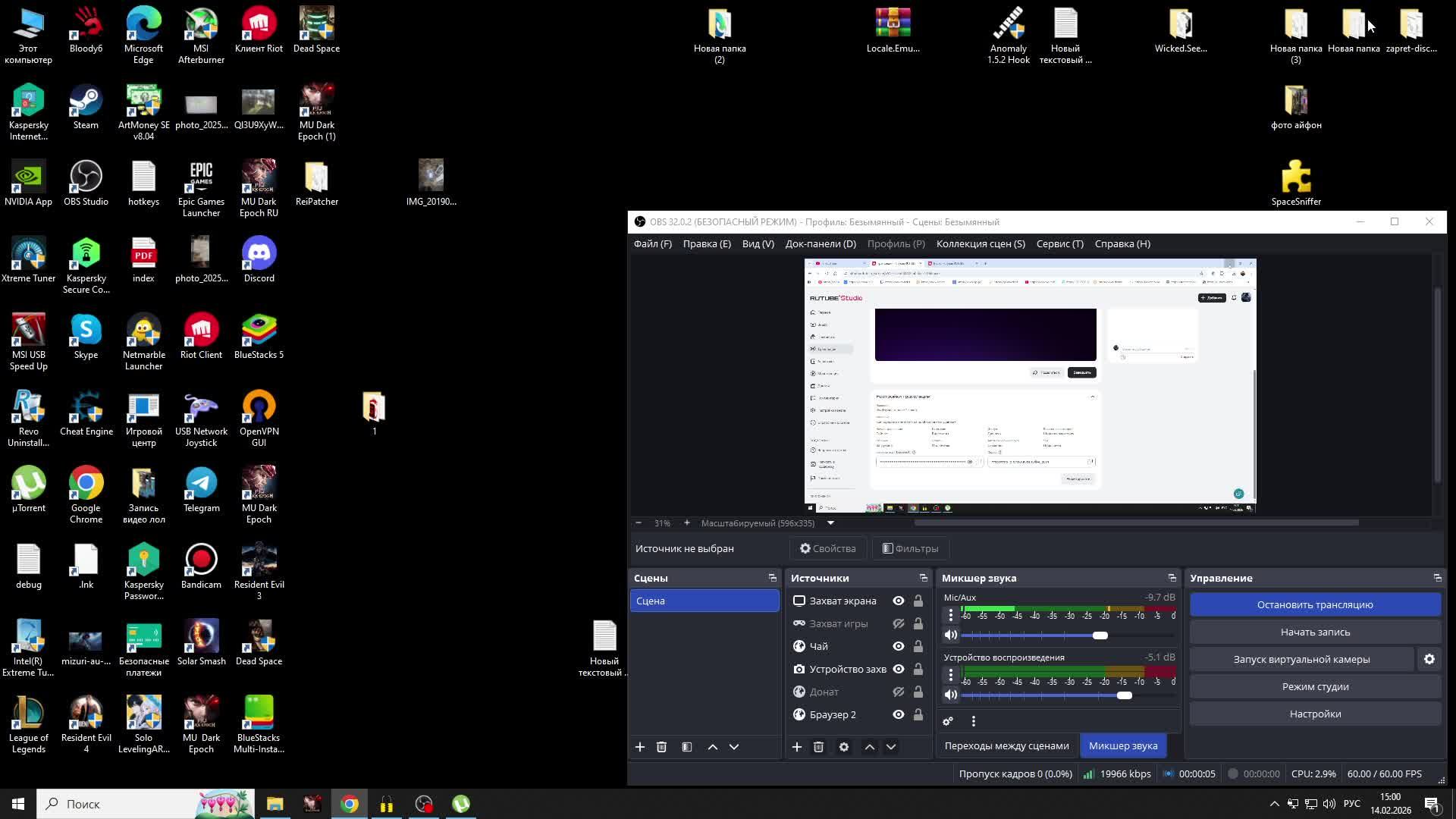Open Discord desktop shortcut

[259, 259]
